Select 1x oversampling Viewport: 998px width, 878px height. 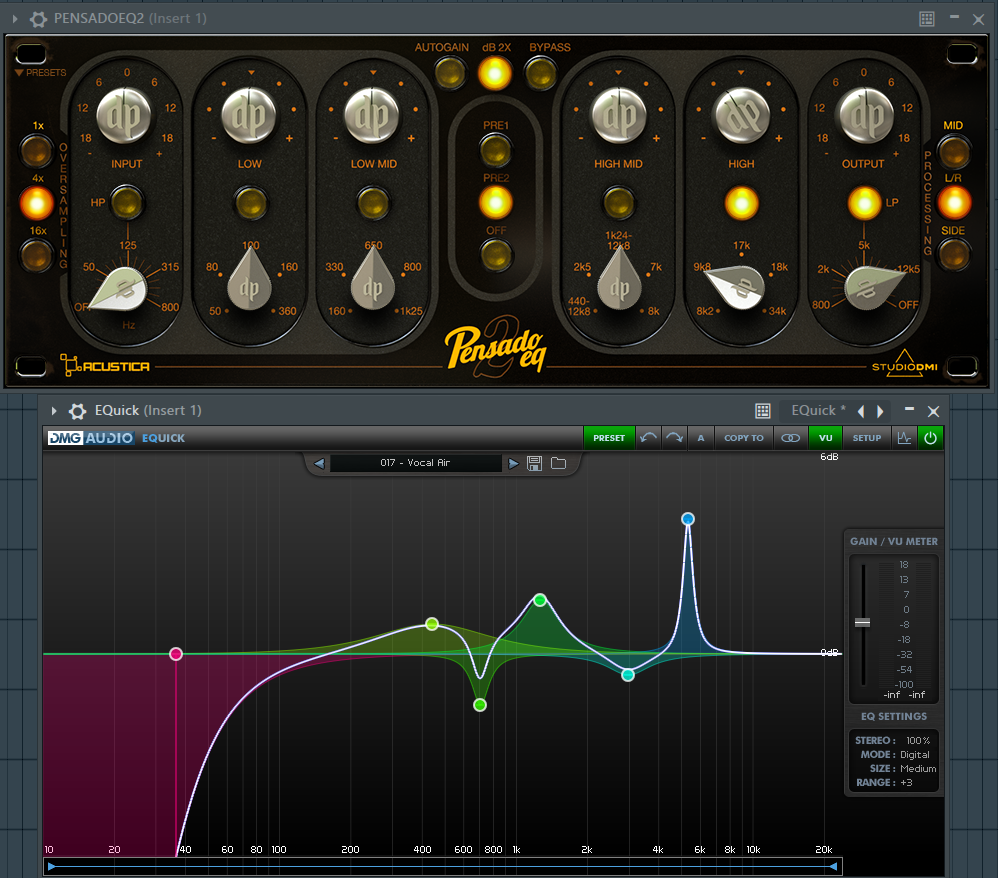[36, 151]
